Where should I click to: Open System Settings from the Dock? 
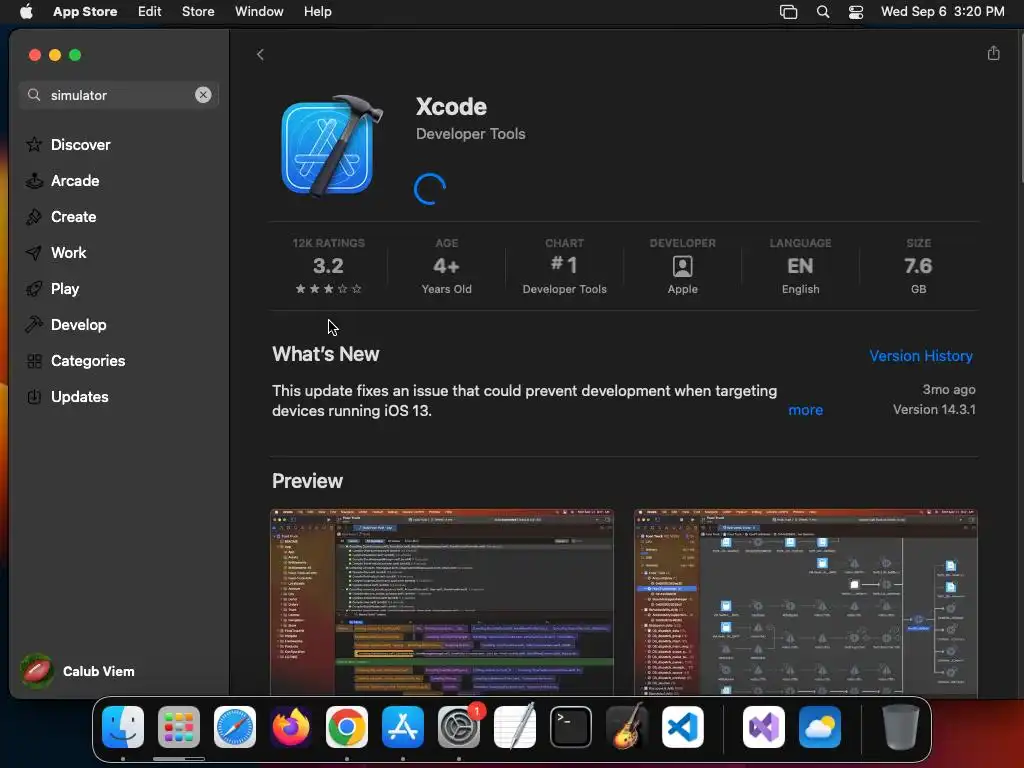click(459, 727)
